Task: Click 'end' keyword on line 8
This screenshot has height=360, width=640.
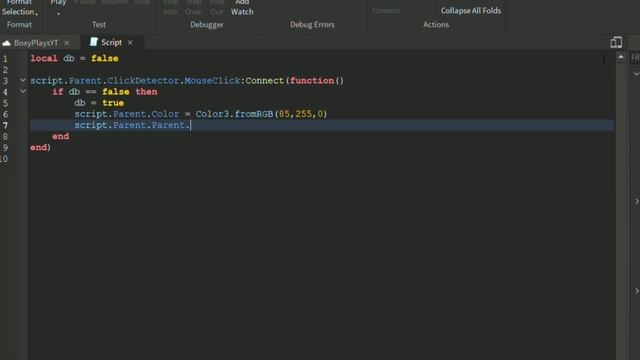Action: click(x=60, y=136)
